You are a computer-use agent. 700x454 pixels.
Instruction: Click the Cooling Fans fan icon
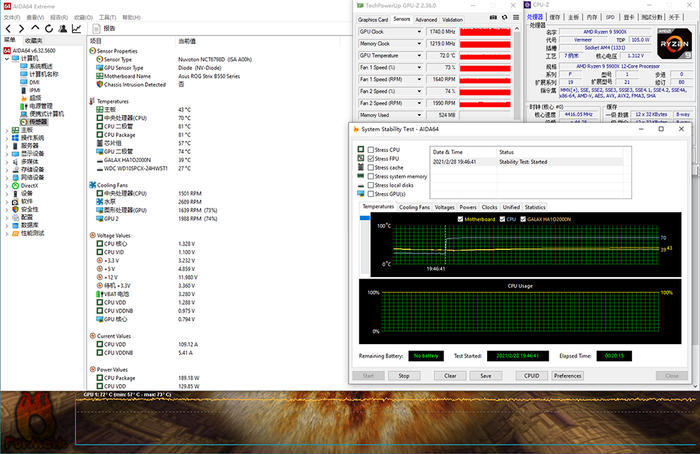pyautogui.click(x=92, y=185)
